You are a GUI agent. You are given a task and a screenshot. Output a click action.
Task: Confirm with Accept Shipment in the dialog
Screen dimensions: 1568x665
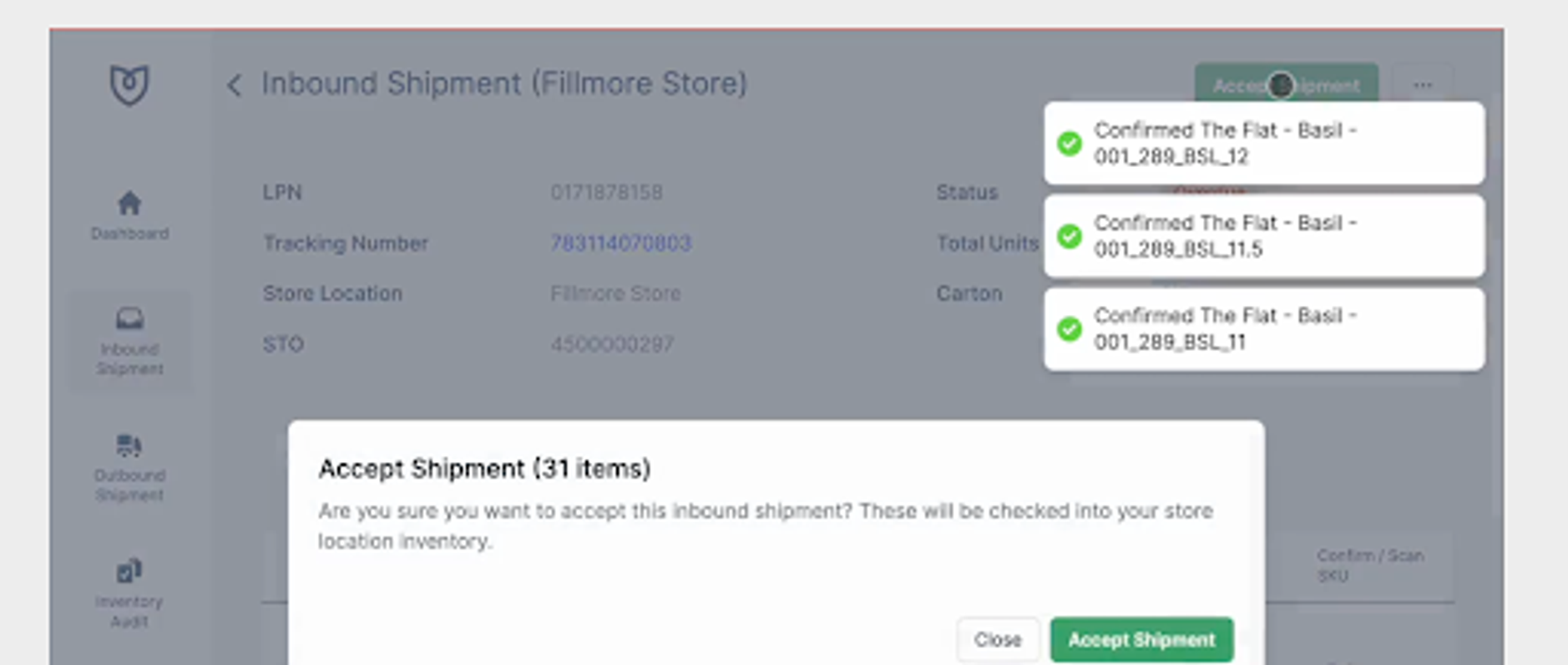(1141, 639)
